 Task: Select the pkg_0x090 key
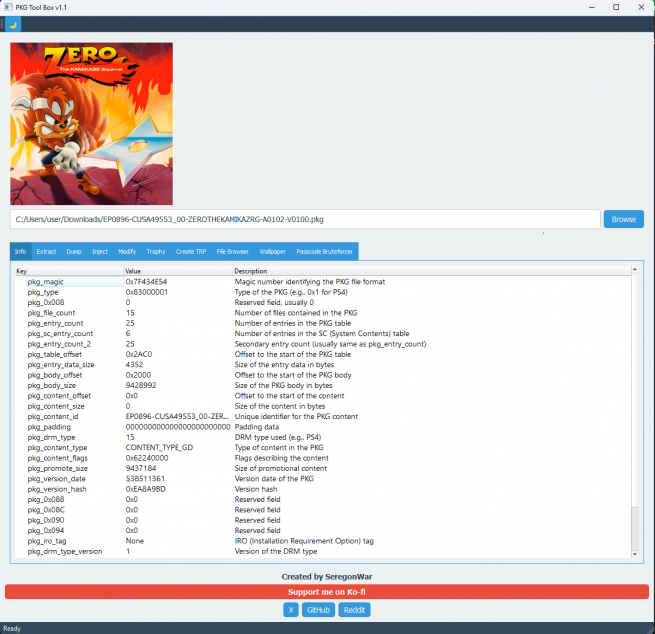tap(46, 520)
